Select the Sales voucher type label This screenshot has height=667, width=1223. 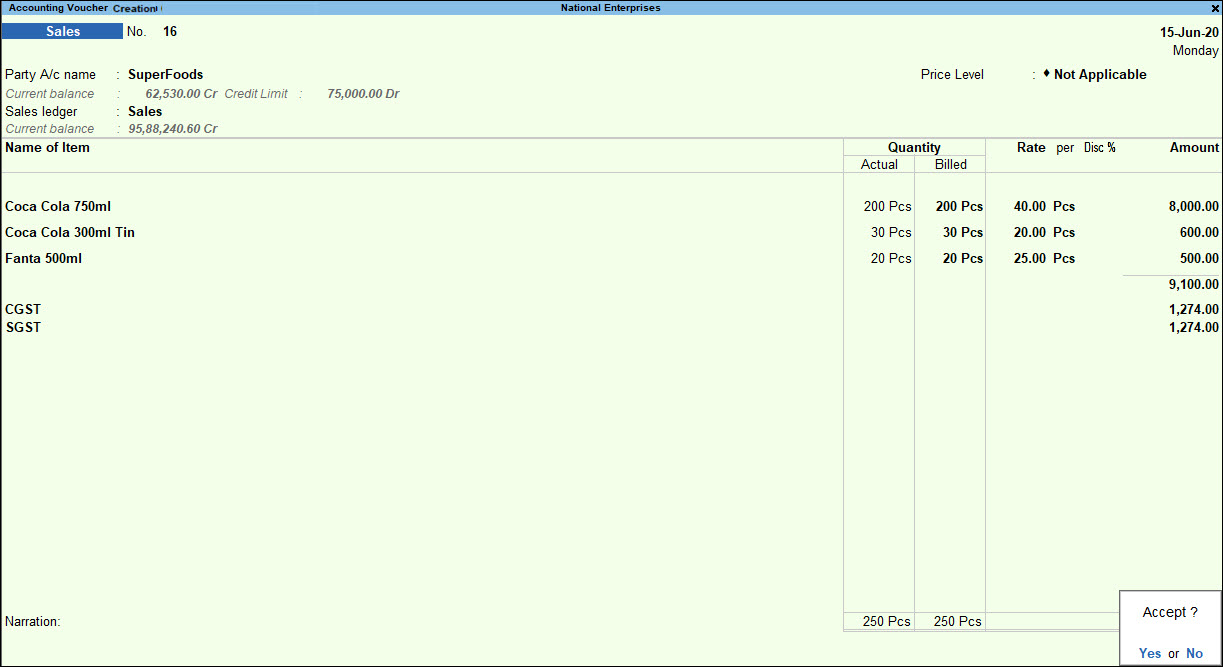pyautogui.click(x=63, y=31)
